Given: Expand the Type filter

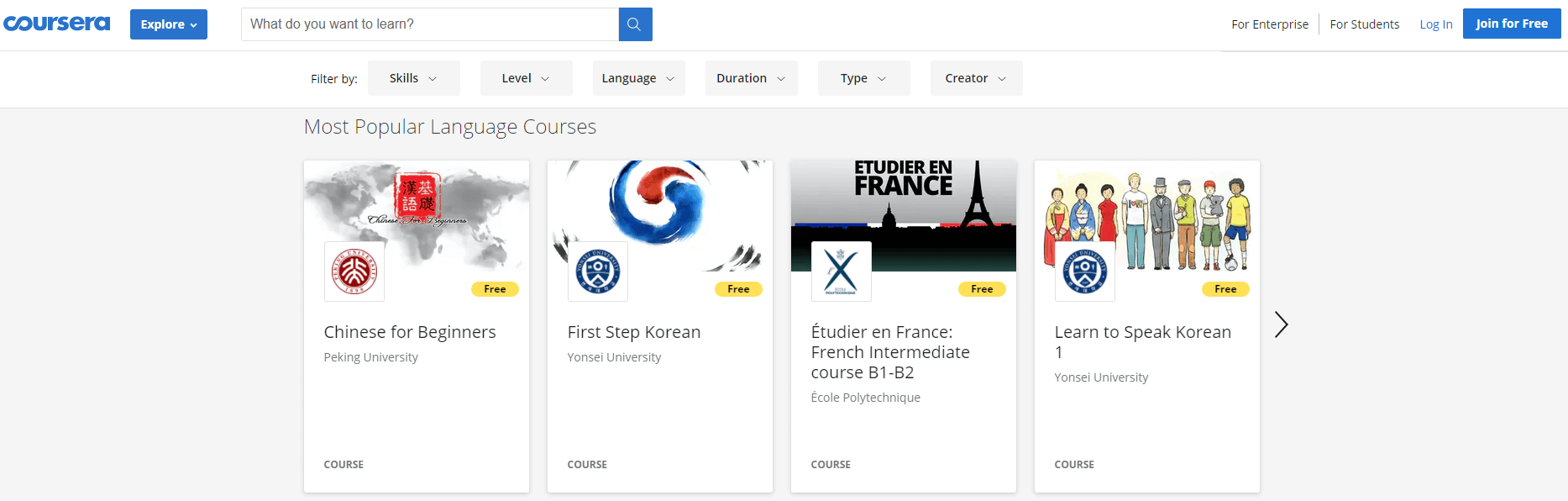Looking at the screenshot, I should pyautogui.click(x=864, y=78).
